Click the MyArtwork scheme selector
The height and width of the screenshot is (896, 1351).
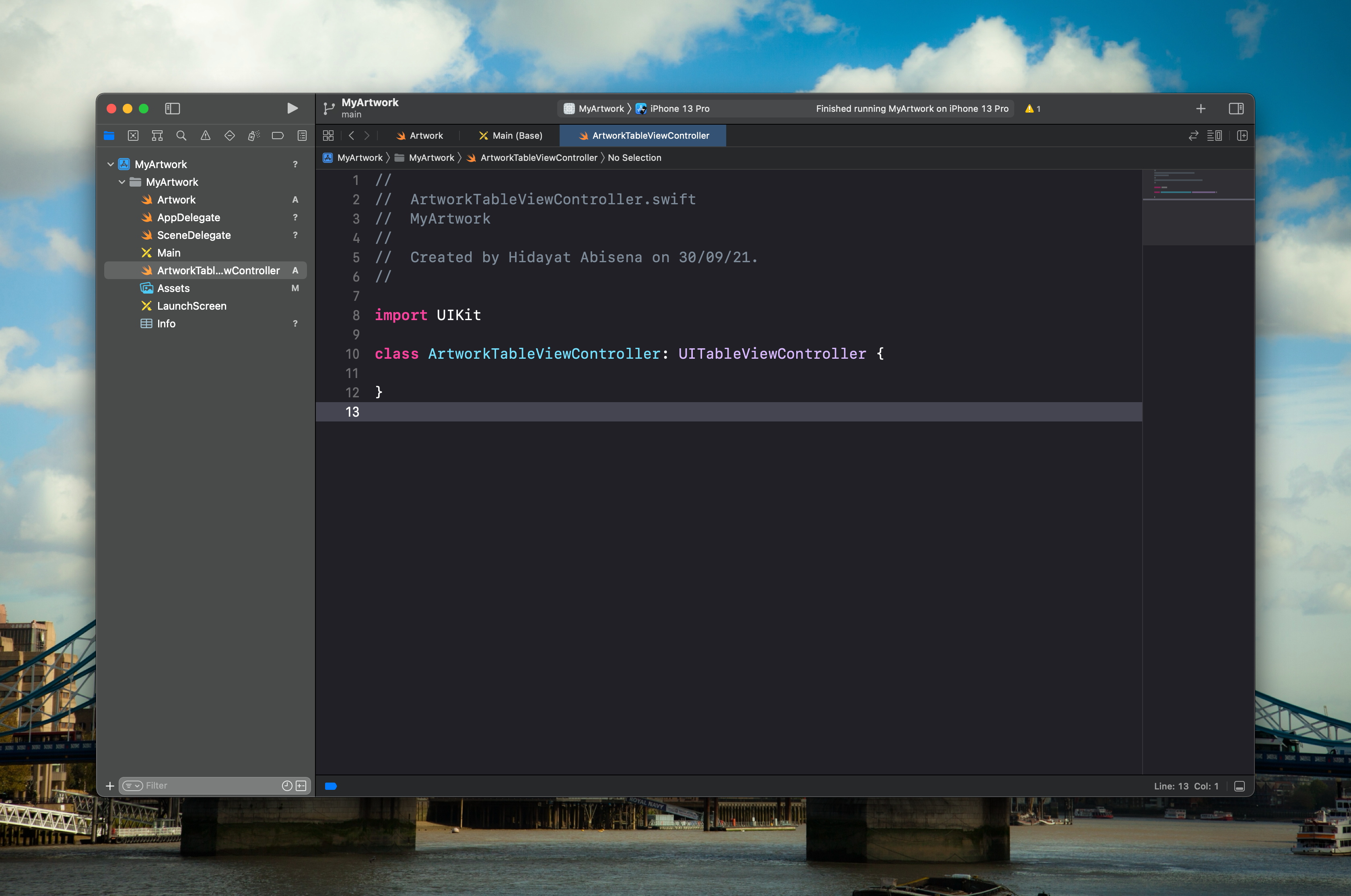click(x=594, y=109)
